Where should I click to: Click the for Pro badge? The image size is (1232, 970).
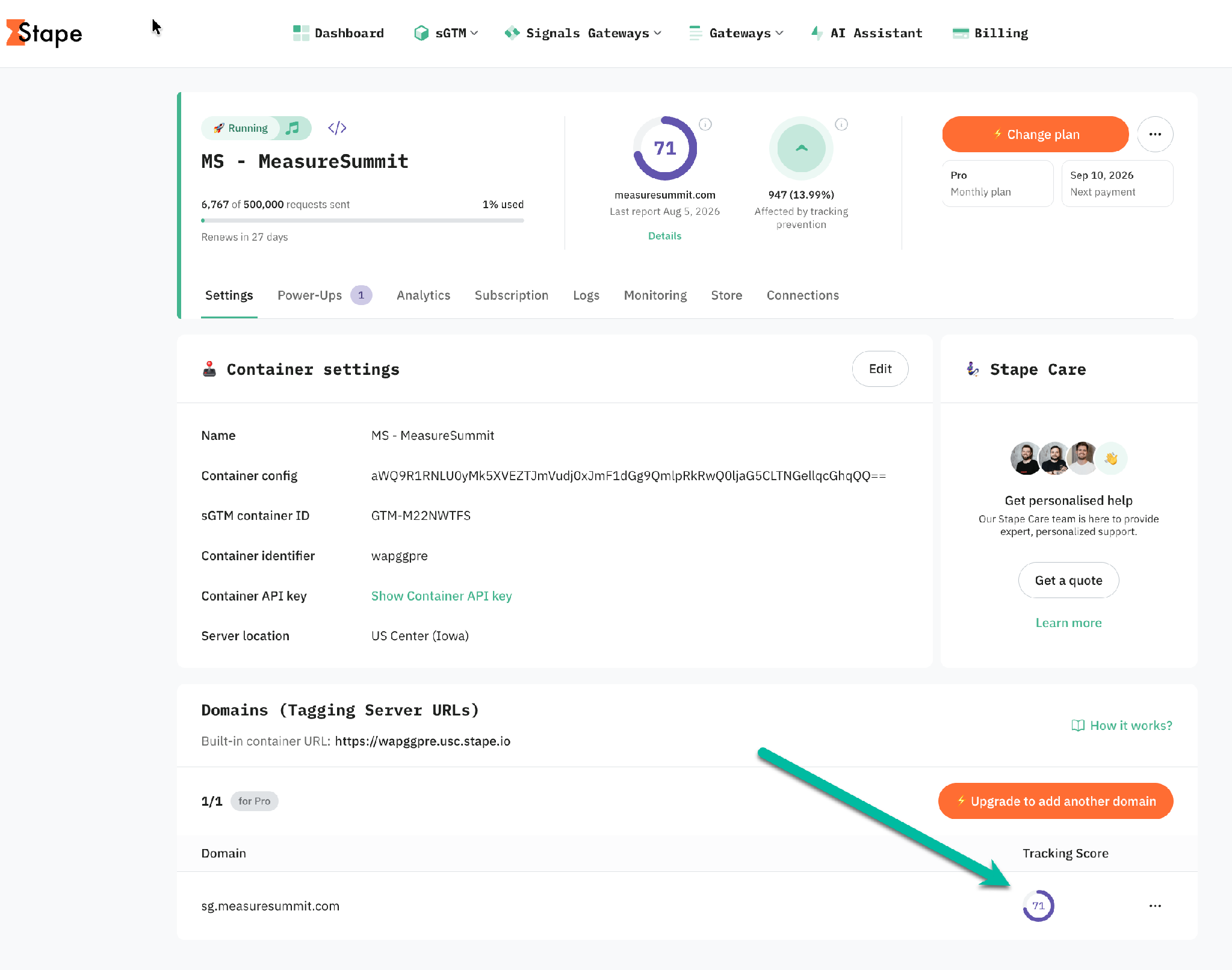tap(254, 801)
